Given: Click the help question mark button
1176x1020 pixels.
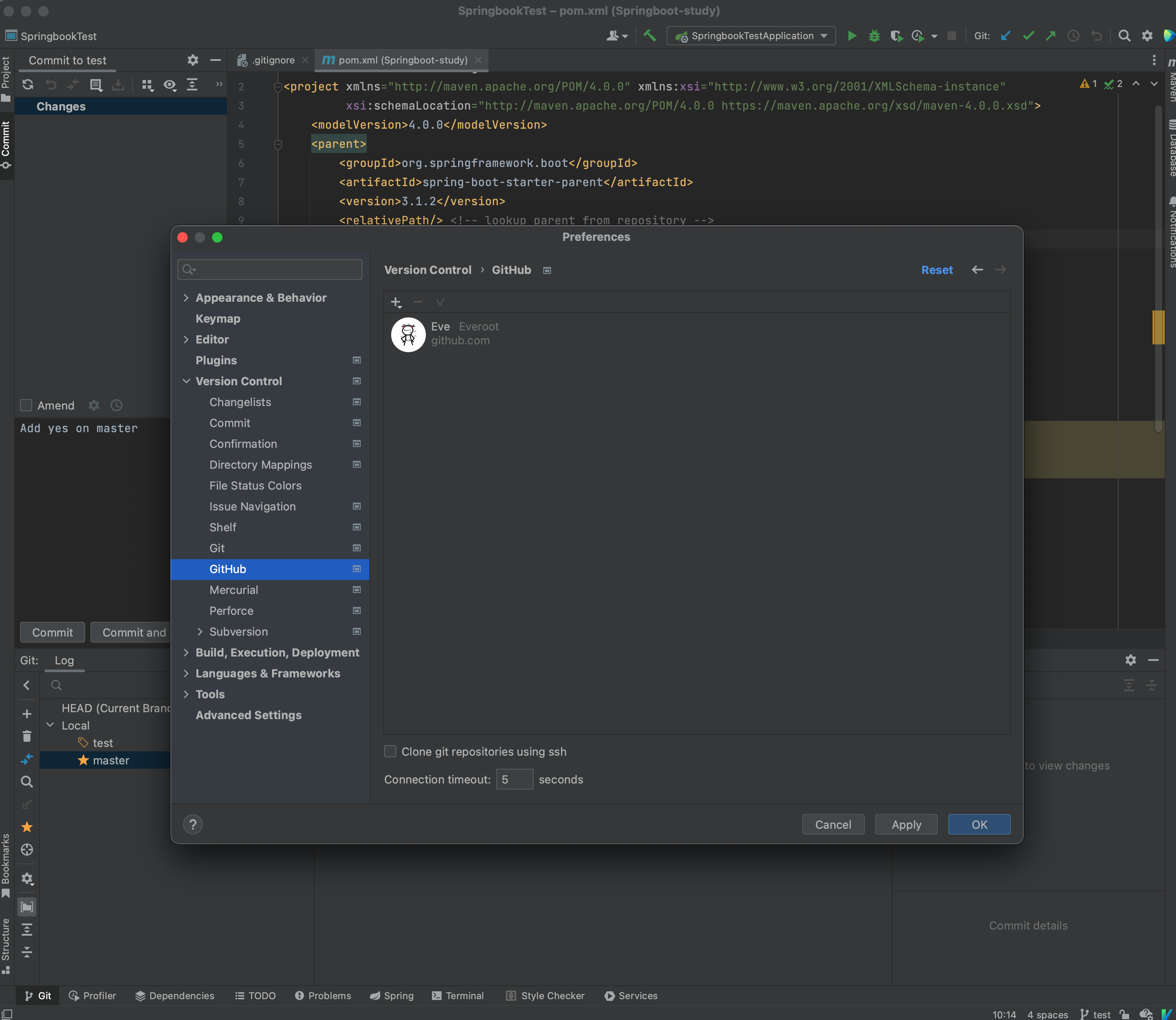Looking at the screenshot, I should tap(193, 824).
